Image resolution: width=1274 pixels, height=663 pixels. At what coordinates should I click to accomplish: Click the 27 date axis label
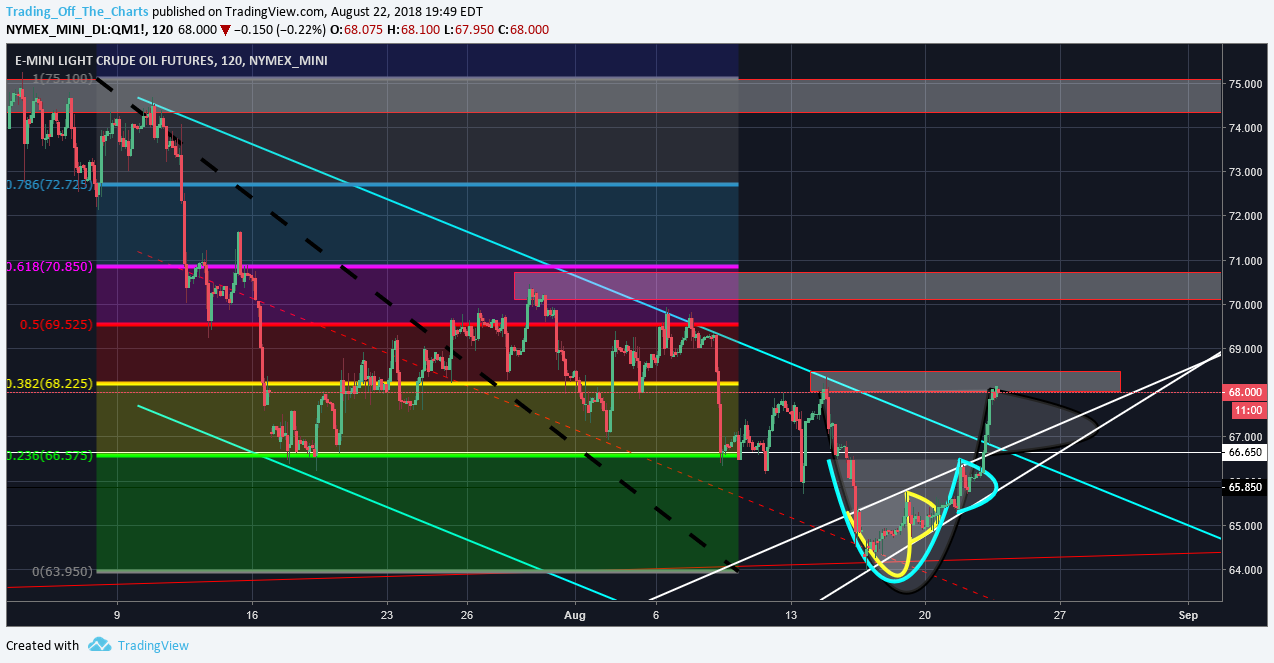(x=1060, y=613)
